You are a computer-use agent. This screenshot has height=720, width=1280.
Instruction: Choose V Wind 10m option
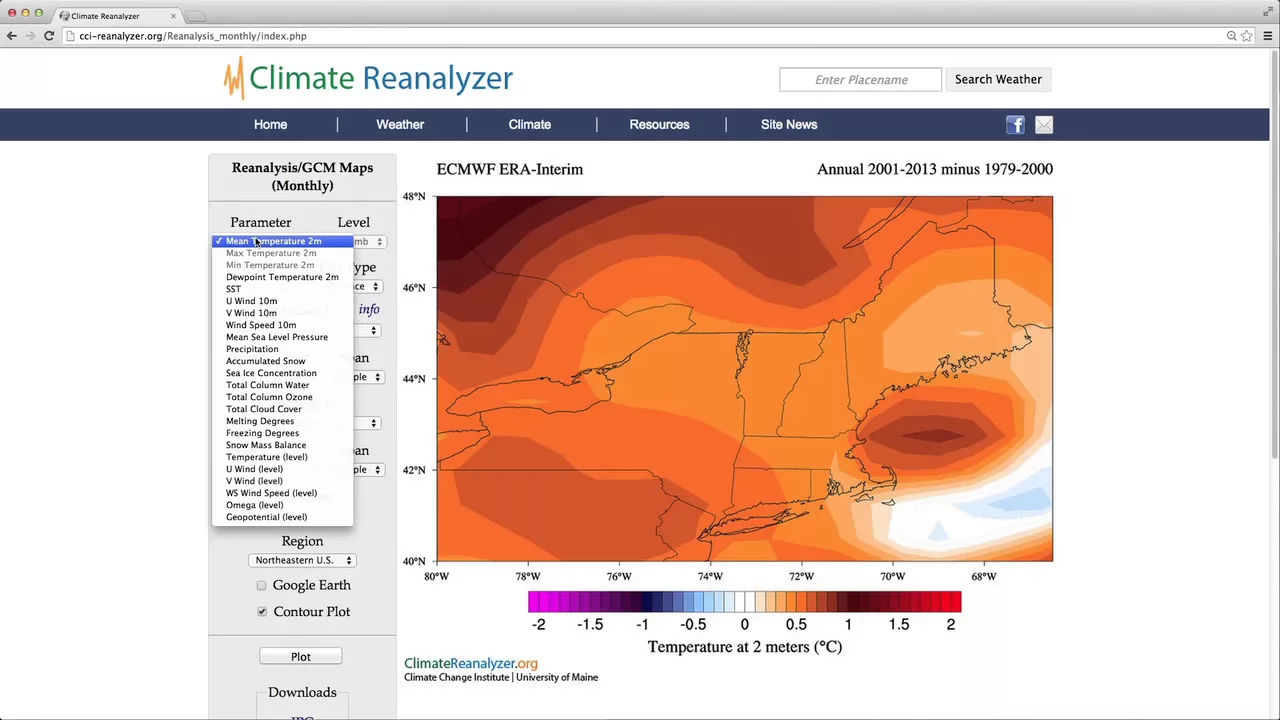pyautogui.click(x=282, y=313)
